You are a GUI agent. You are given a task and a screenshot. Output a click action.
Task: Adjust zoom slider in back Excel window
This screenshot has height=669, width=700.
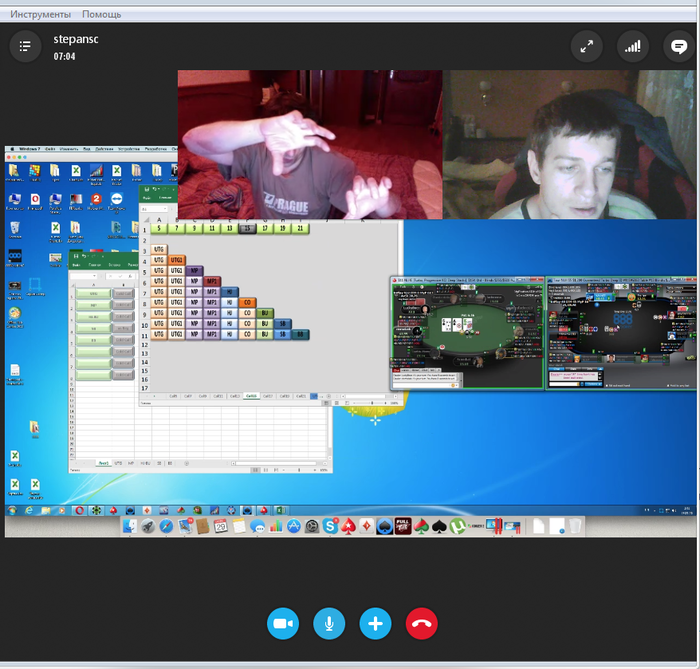[x=299, y=470]
